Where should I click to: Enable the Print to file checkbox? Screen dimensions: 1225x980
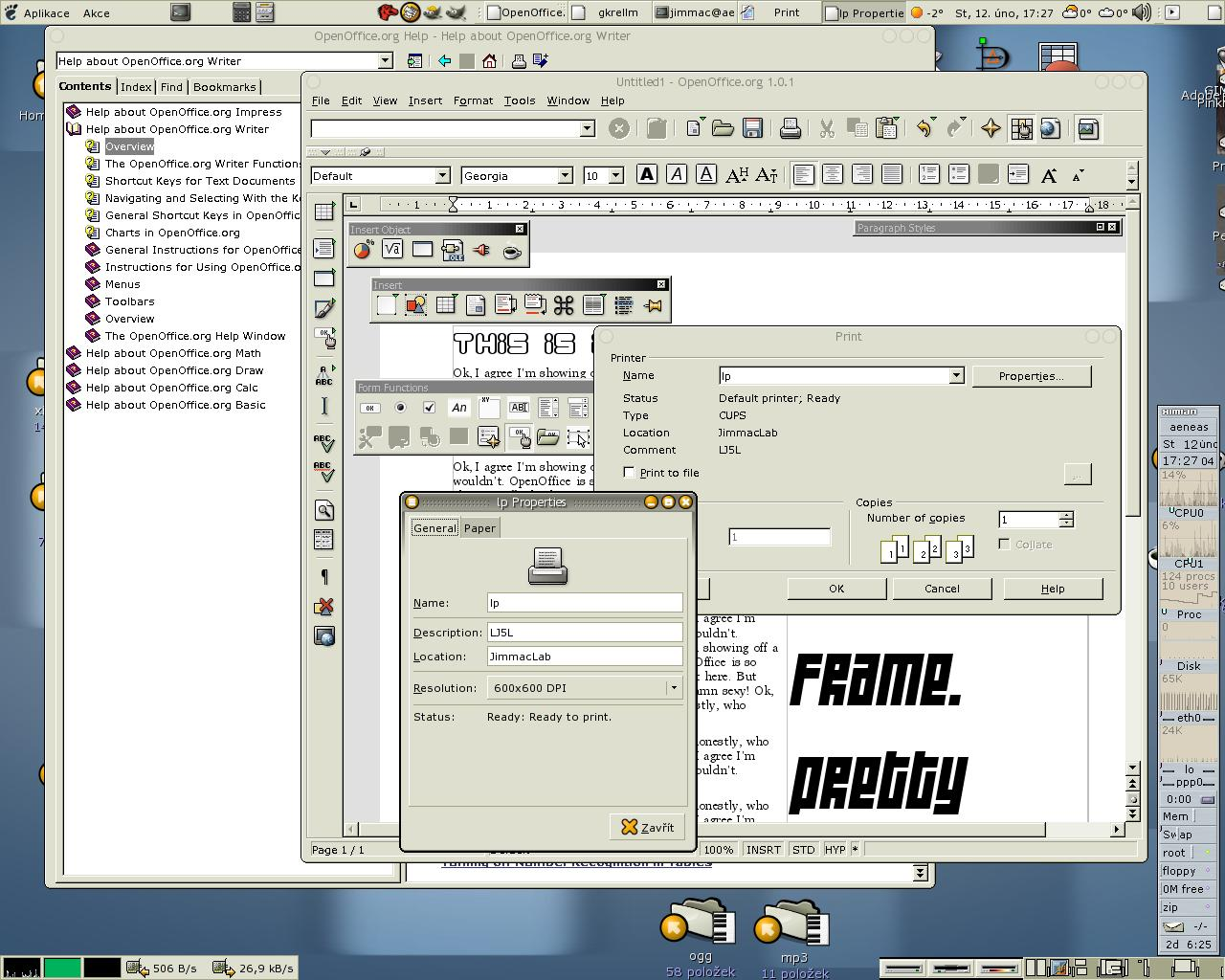629,473
